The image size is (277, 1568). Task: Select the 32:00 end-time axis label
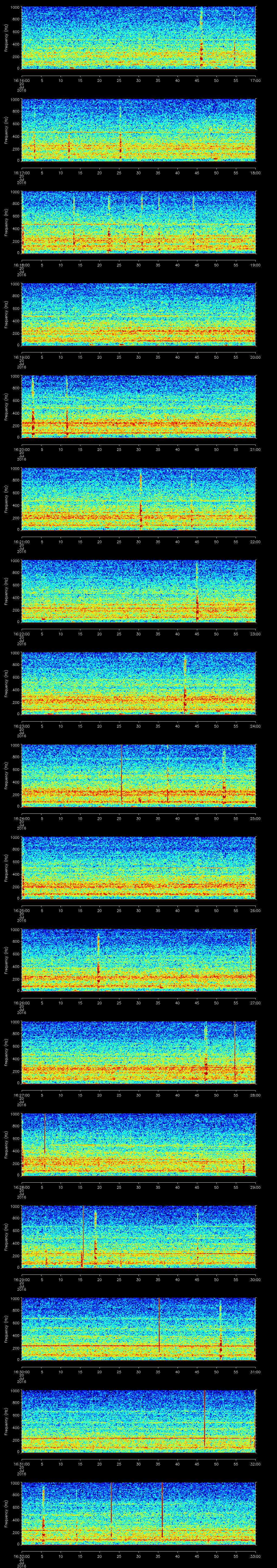point(256,1464)
